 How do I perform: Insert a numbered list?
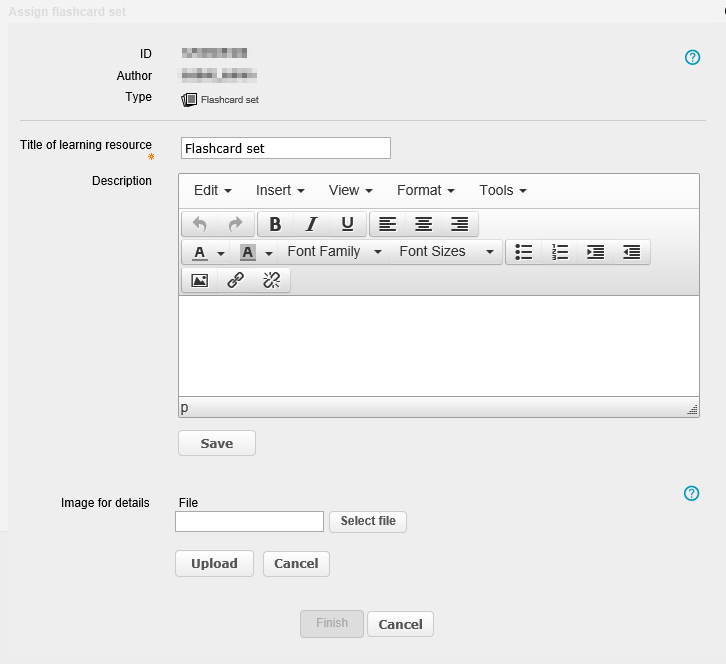(x=559, y=252)
